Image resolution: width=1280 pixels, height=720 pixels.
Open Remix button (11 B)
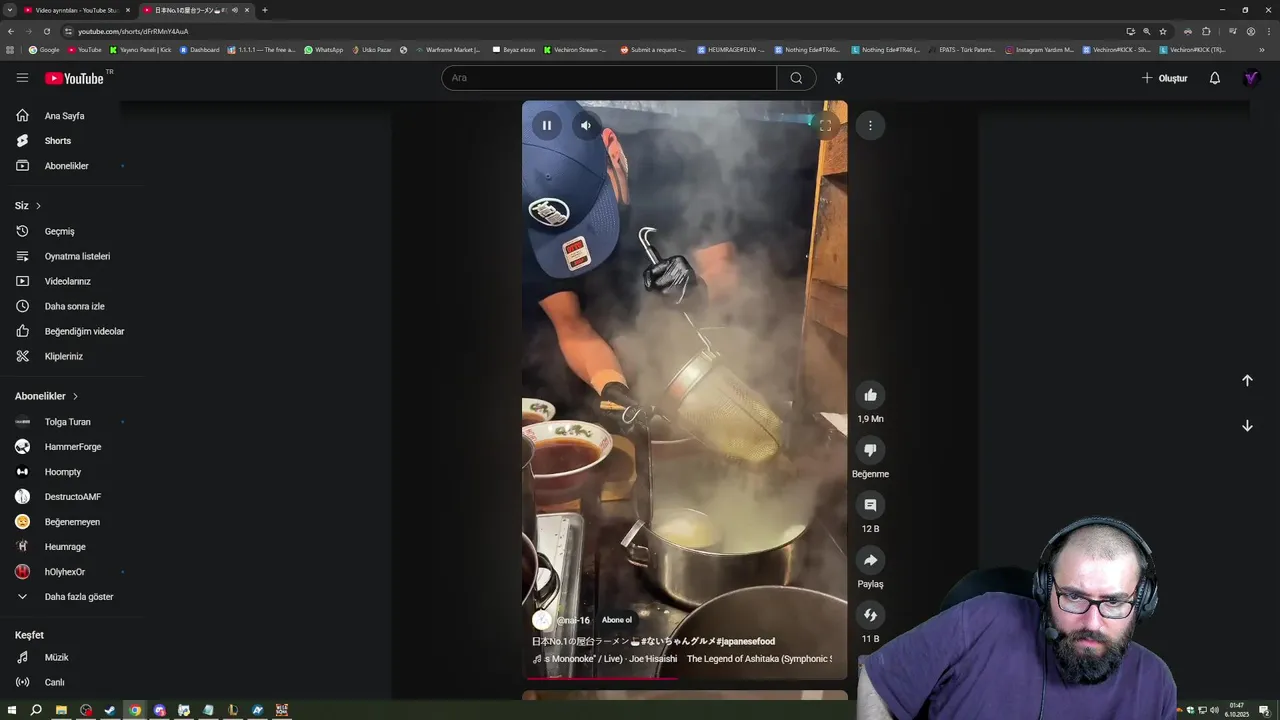(x=870, y=615)
